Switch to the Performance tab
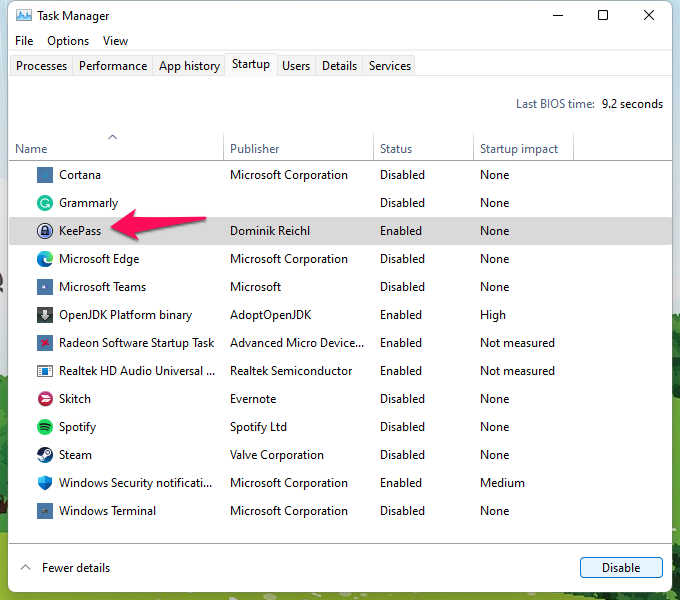 (113, 66)
